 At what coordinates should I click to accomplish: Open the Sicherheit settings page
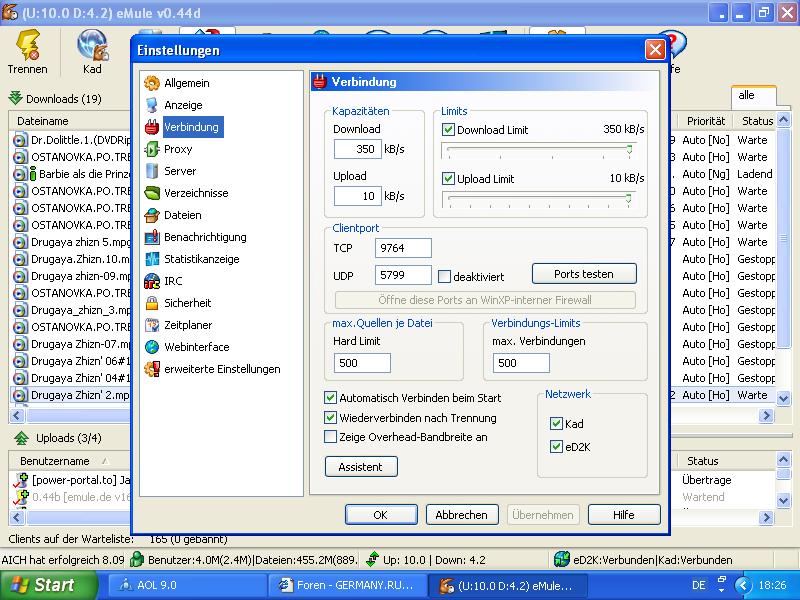[187, 303]
